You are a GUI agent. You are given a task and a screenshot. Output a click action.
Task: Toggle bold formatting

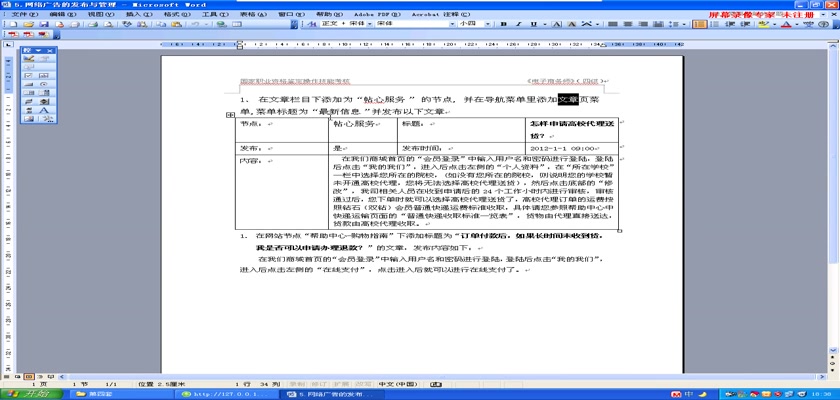click(x=504, y=24)
